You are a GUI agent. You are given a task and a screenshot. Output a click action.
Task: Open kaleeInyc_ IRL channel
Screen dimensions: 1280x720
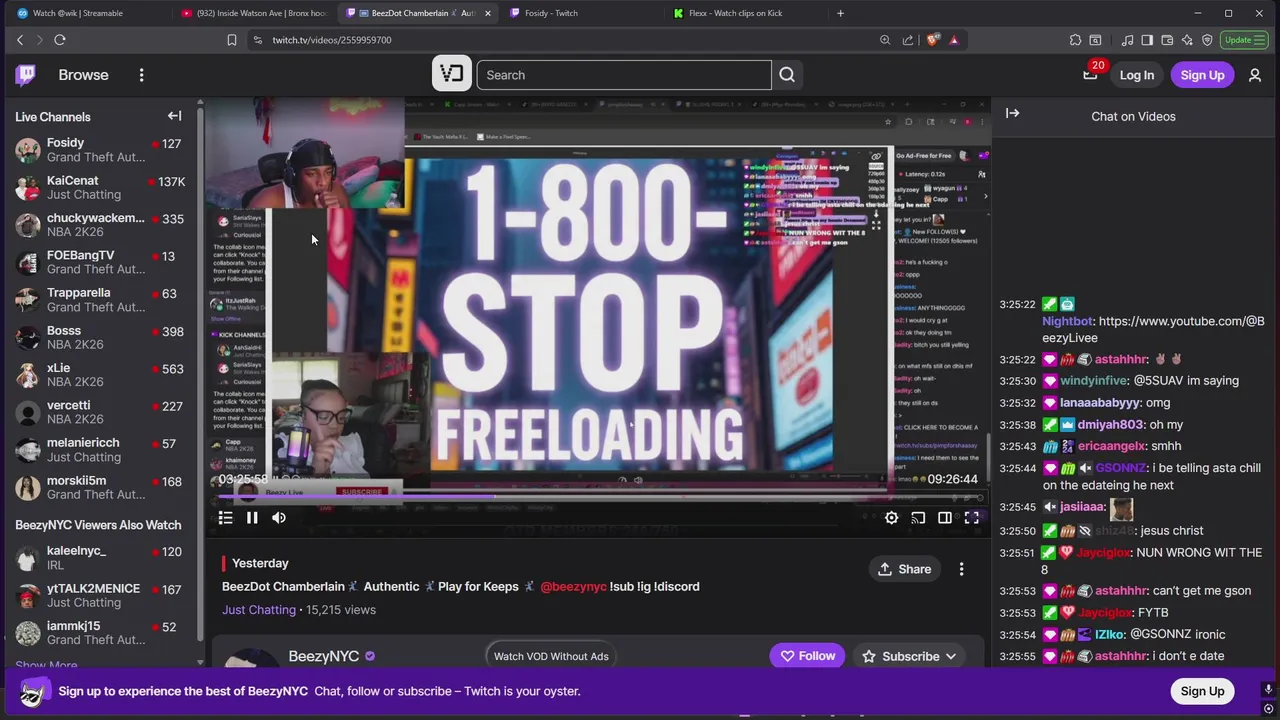[100, 558]
